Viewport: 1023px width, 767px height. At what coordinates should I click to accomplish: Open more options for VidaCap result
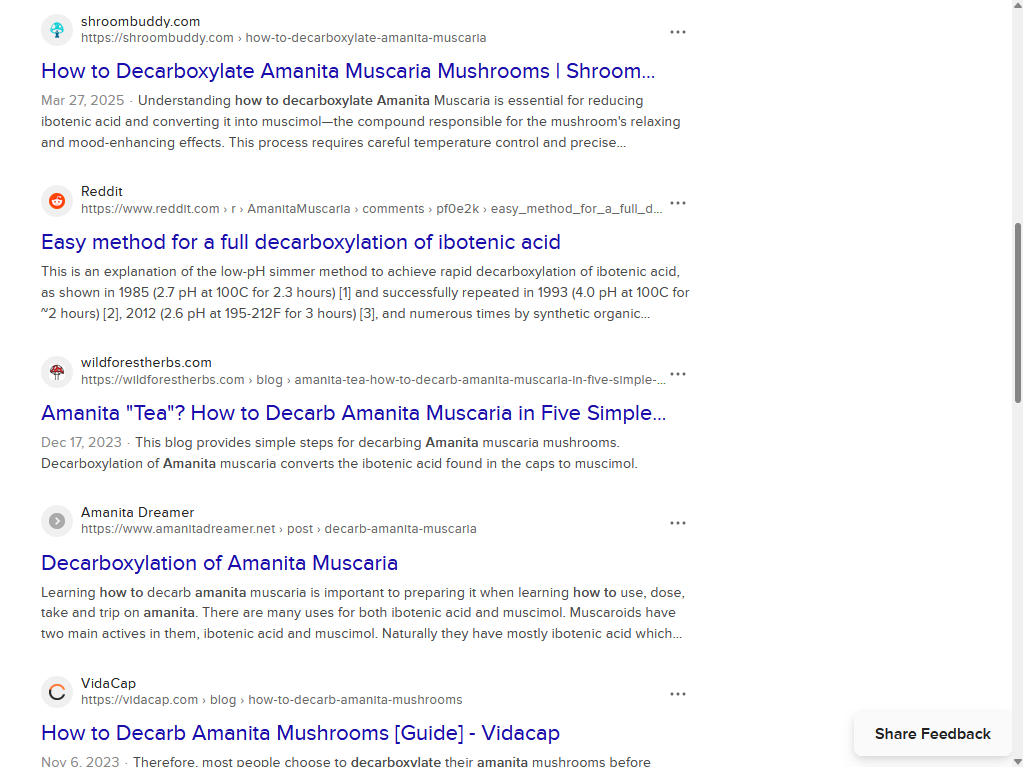tap(678, 694)
